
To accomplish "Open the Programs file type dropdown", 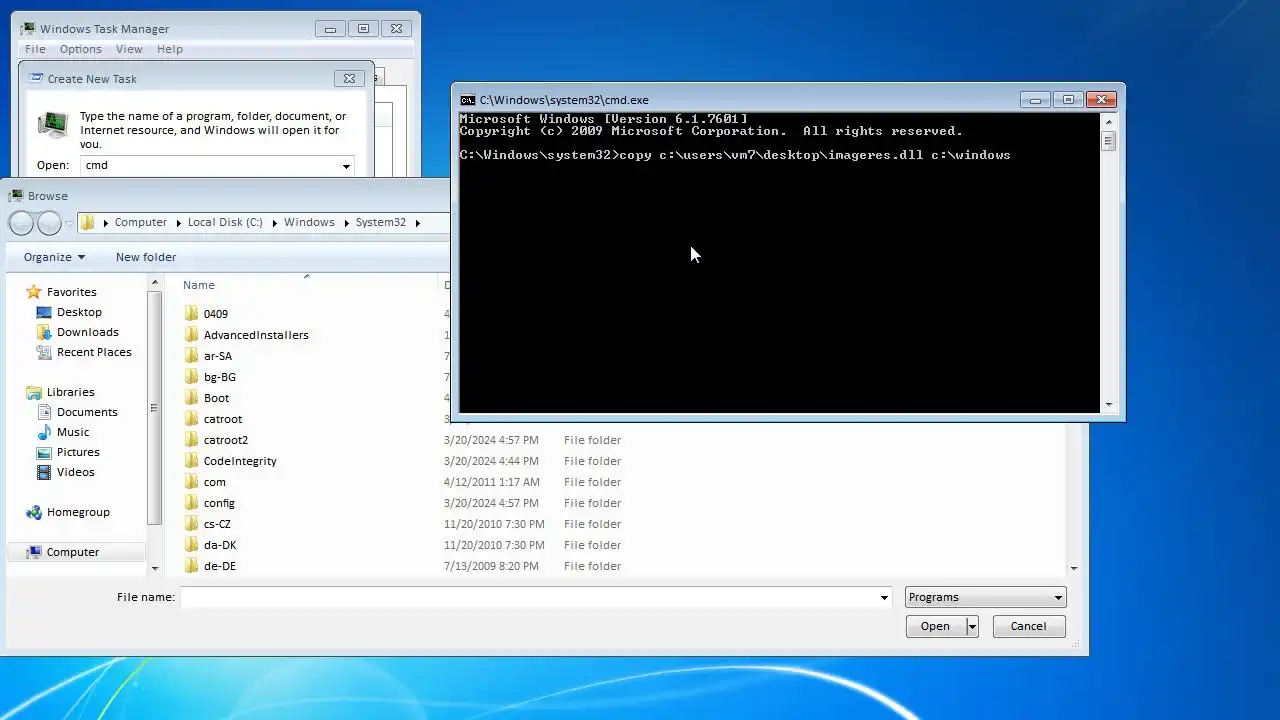I will (985, 597).
